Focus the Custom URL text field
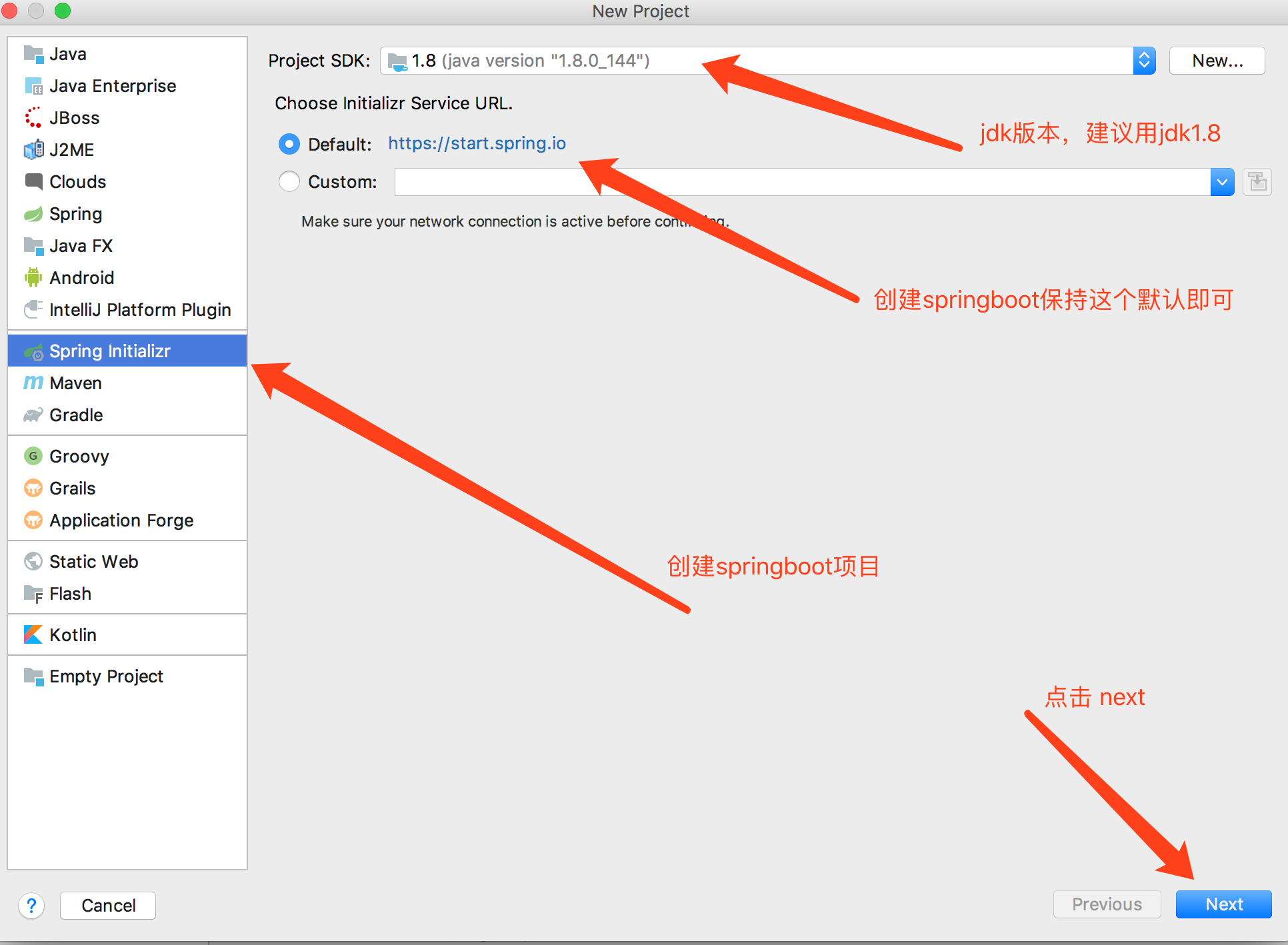 (800, 182)
